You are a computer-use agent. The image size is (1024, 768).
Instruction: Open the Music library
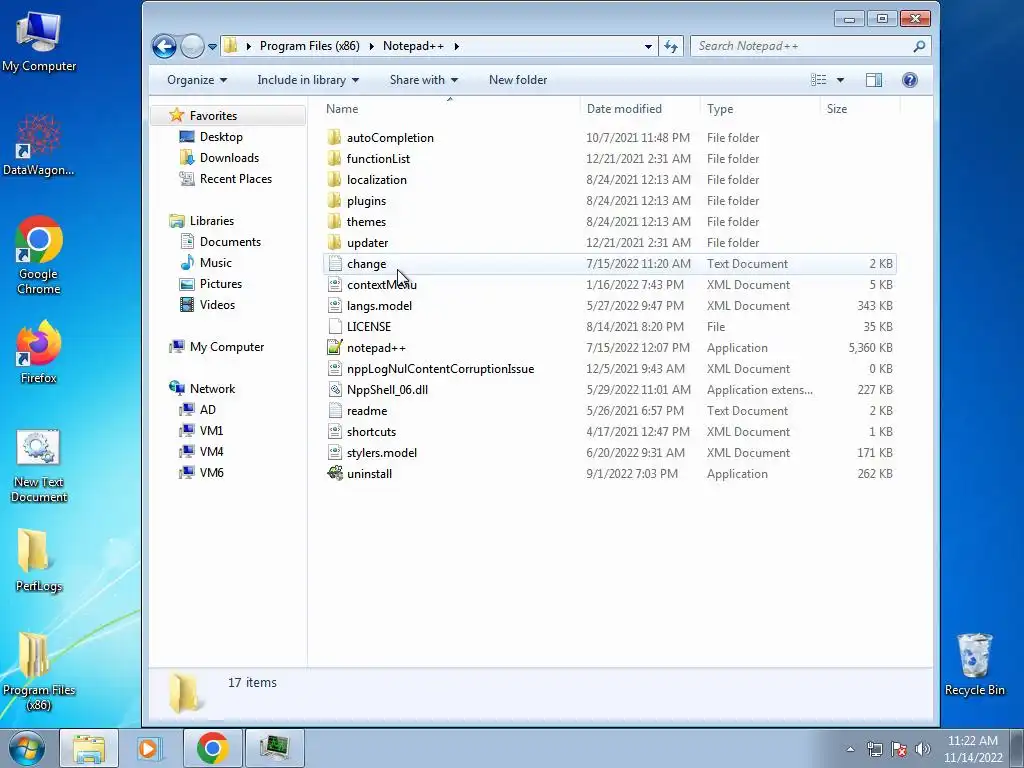pyautogui.click(x=216, y=263)
